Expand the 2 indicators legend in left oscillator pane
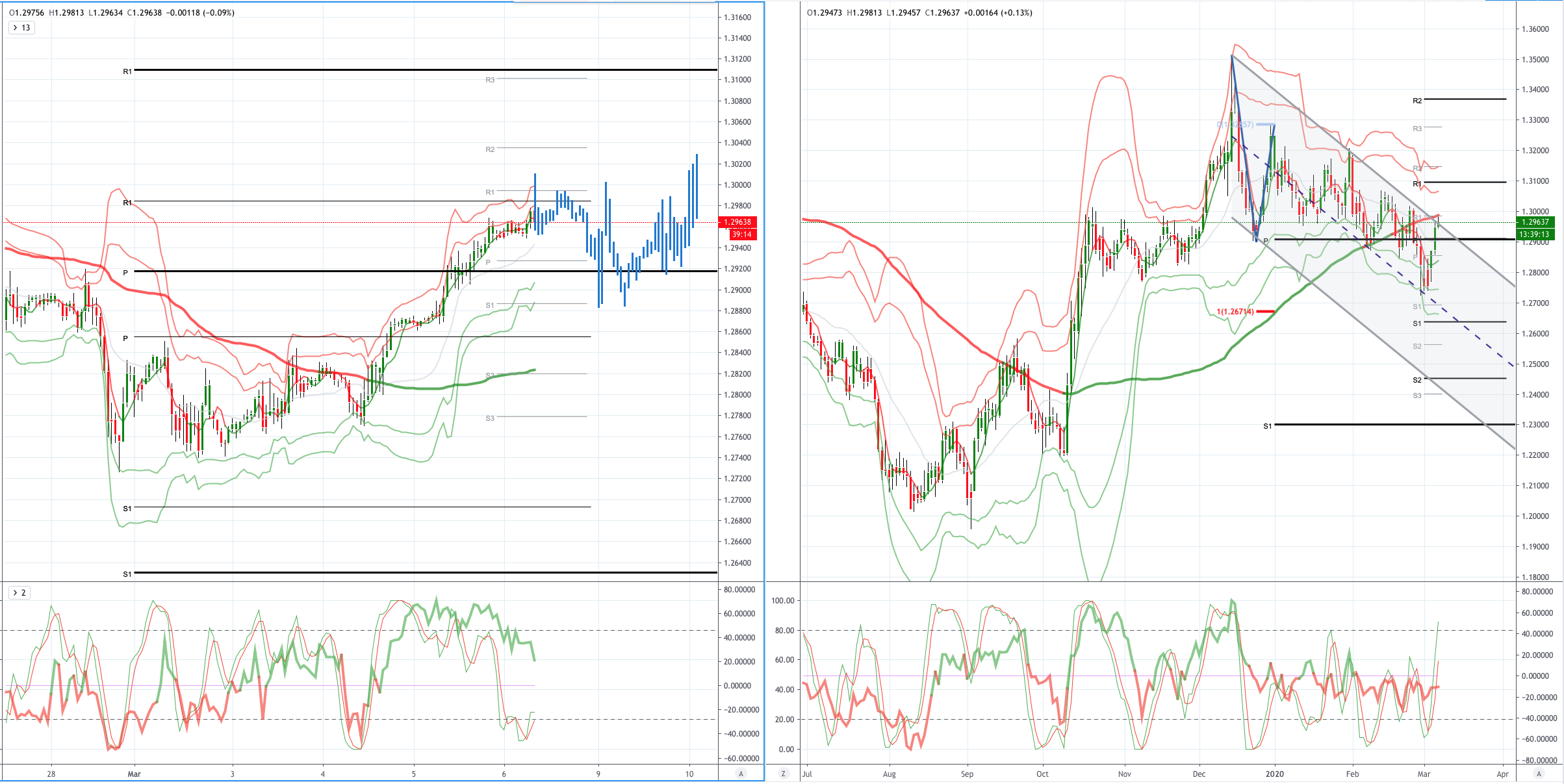1564x784 pixels. point(19,592)
